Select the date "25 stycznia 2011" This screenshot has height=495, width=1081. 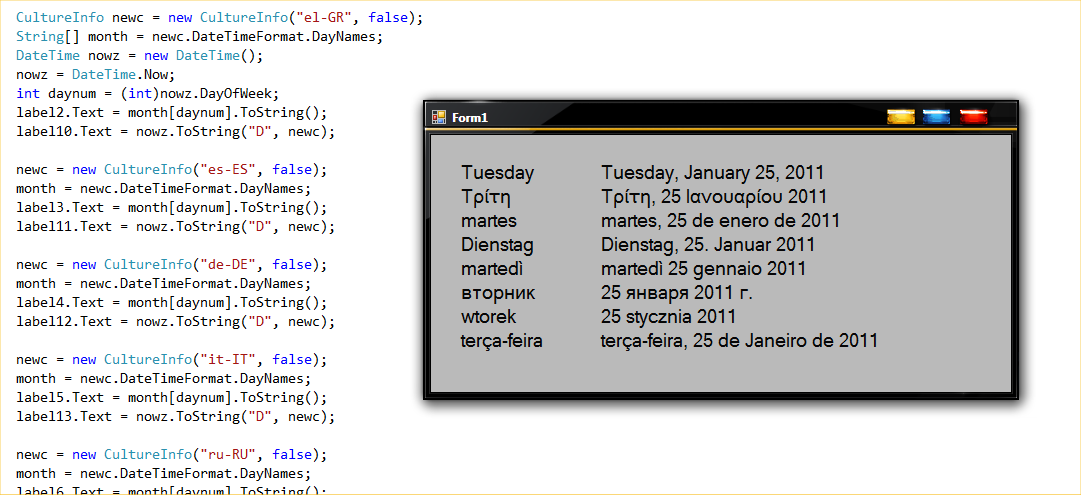(x=669, y=317)
